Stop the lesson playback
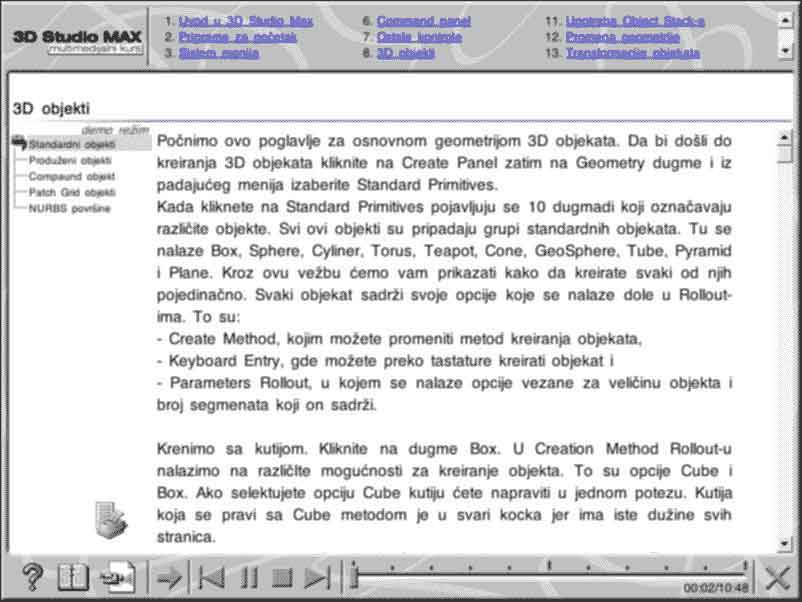The width and height of the screenshot is (802, 602). click(282, 577)
